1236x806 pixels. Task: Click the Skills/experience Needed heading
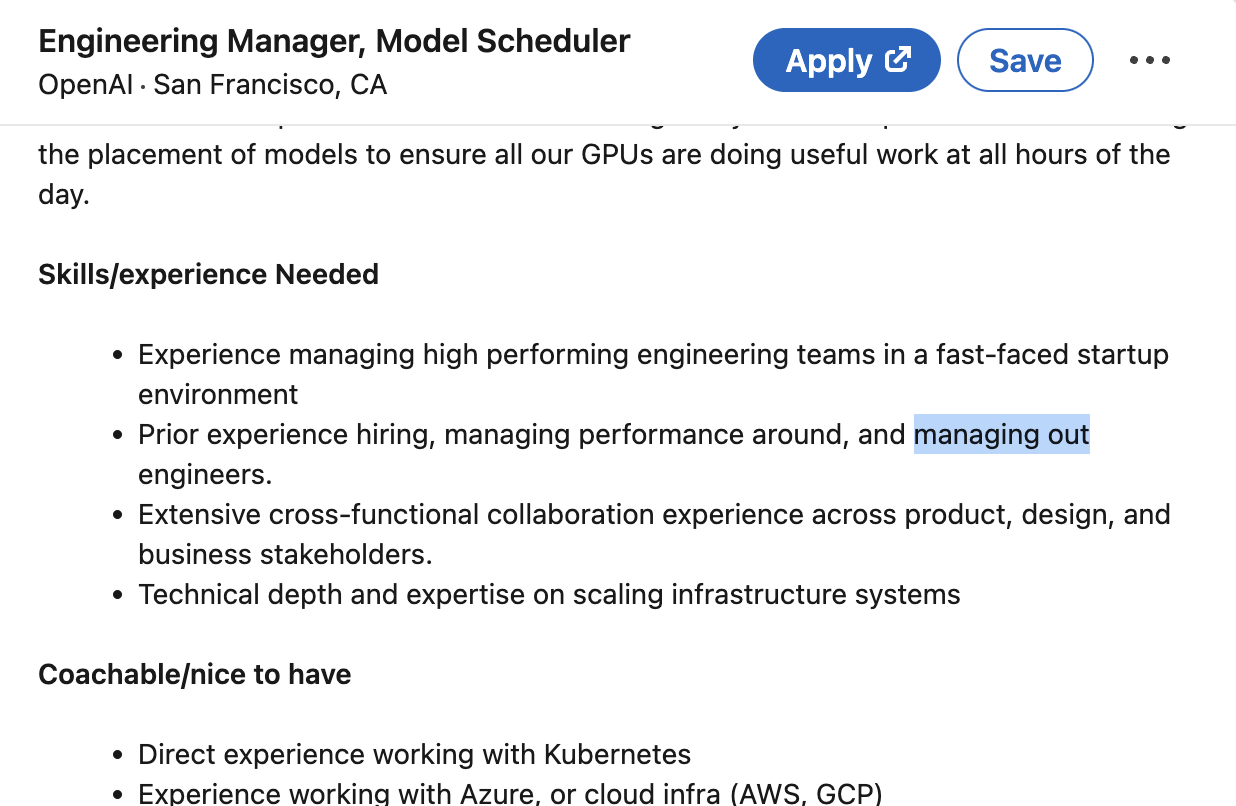(208, 274)
